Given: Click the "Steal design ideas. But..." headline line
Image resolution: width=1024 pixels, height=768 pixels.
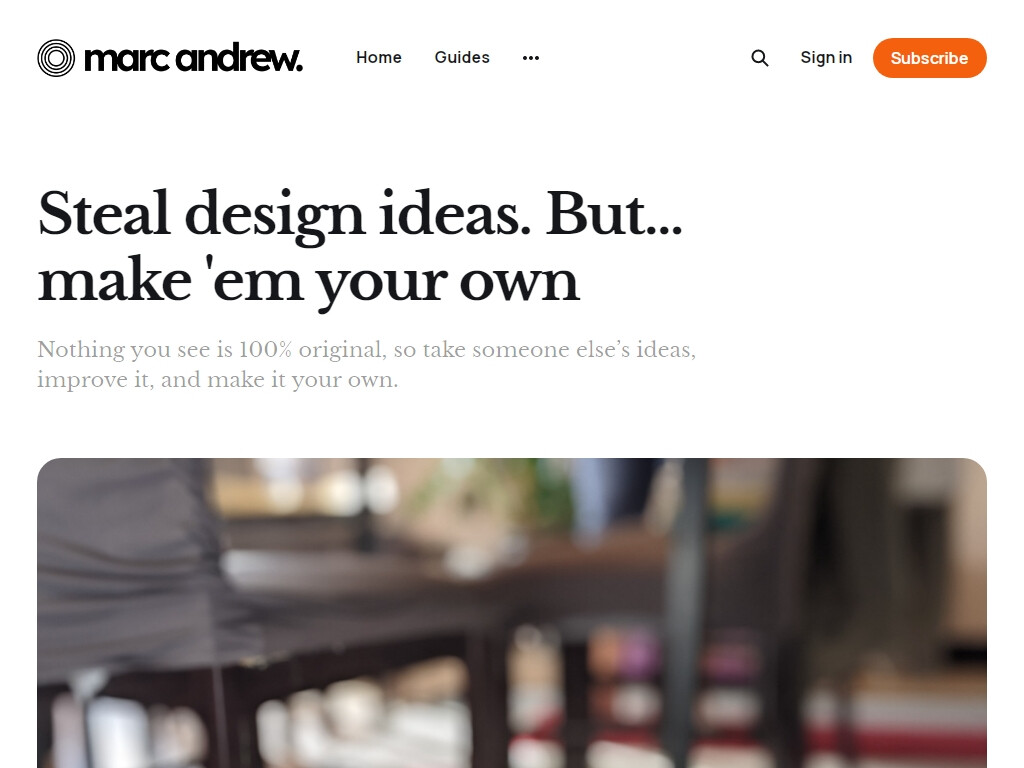Looking at the screenshot, I should pyautogui.click(x=360, y=215).
